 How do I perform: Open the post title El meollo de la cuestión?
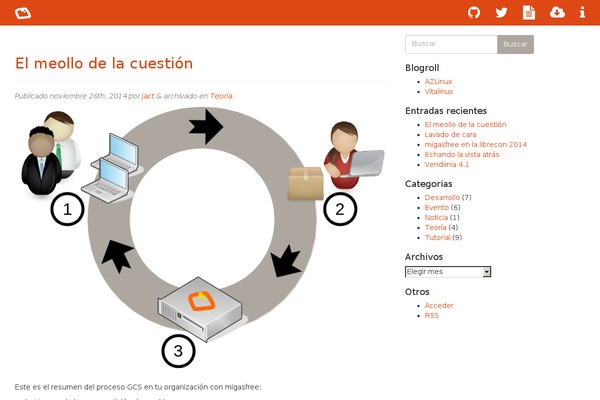click(104, 64)
